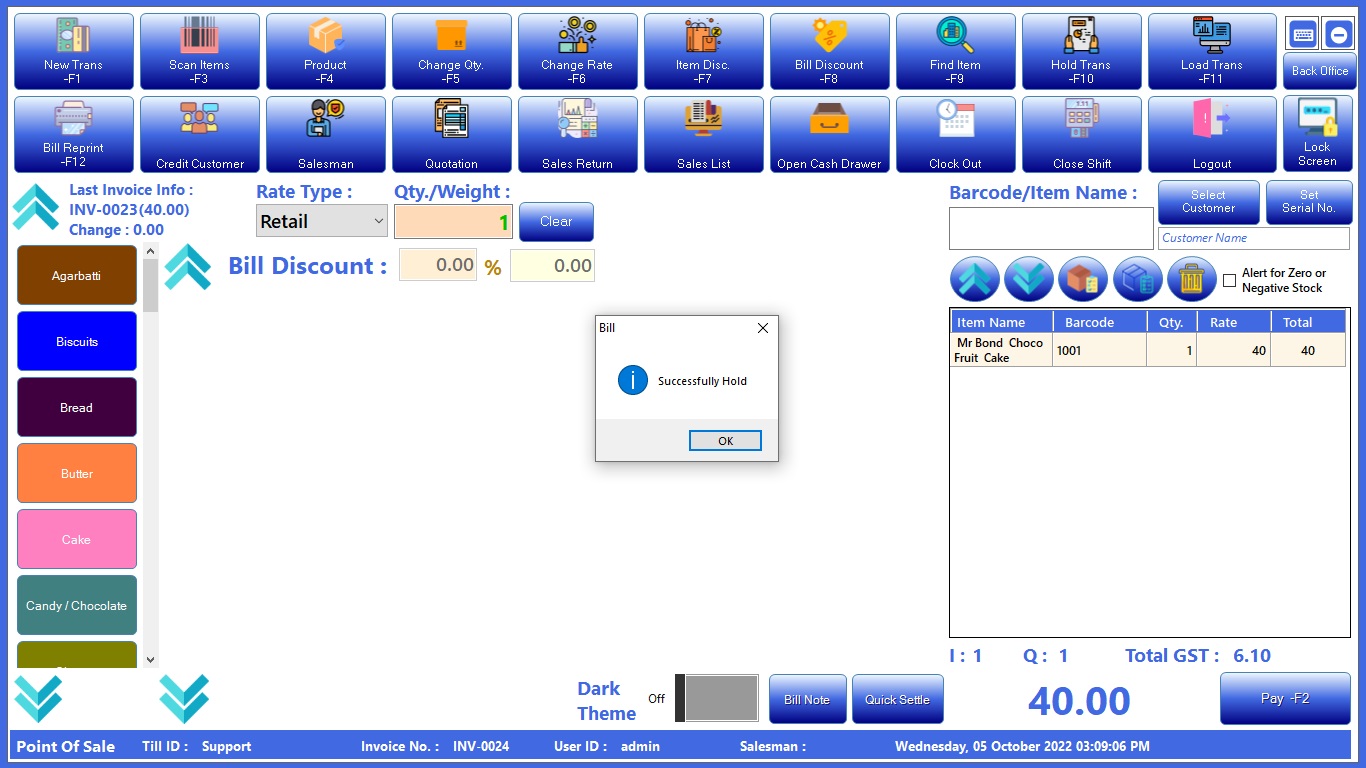The width and height of the screenshot is (1366, 768).
Task: Select the Biscuits category
Action: pos(77,342)
